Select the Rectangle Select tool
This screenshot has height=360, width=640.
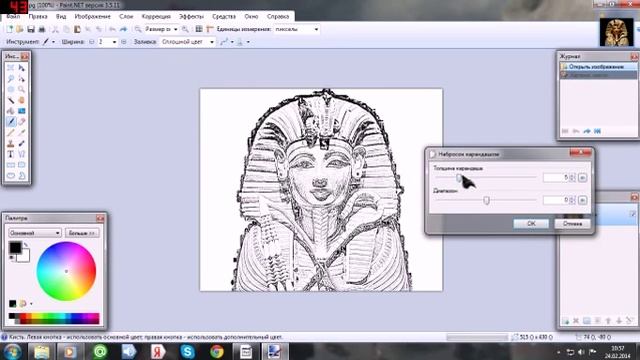tap(11, 68)
